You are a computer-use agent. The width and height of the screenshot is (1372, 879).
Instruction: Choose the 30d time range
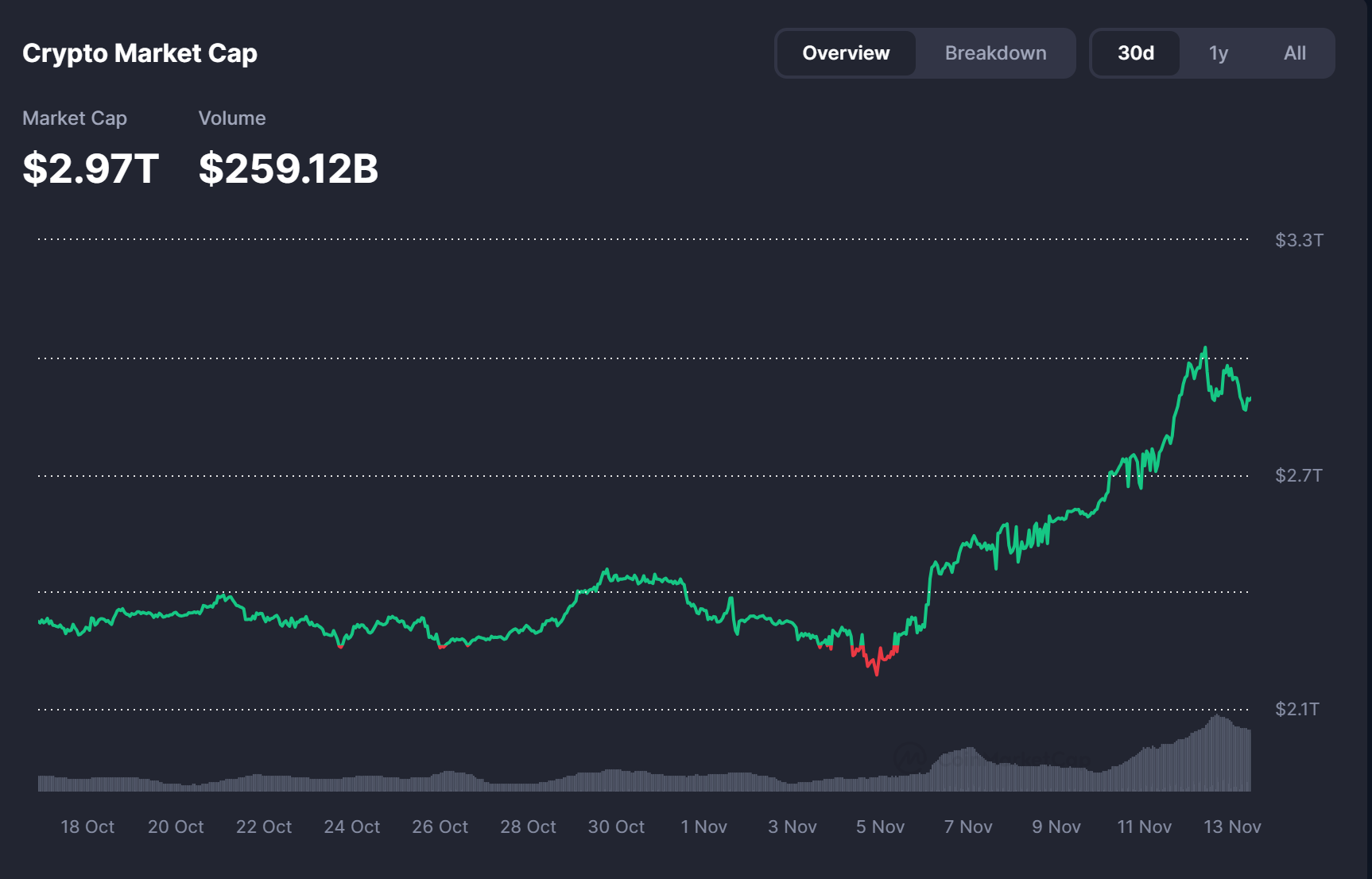[x=1136, y=53]
